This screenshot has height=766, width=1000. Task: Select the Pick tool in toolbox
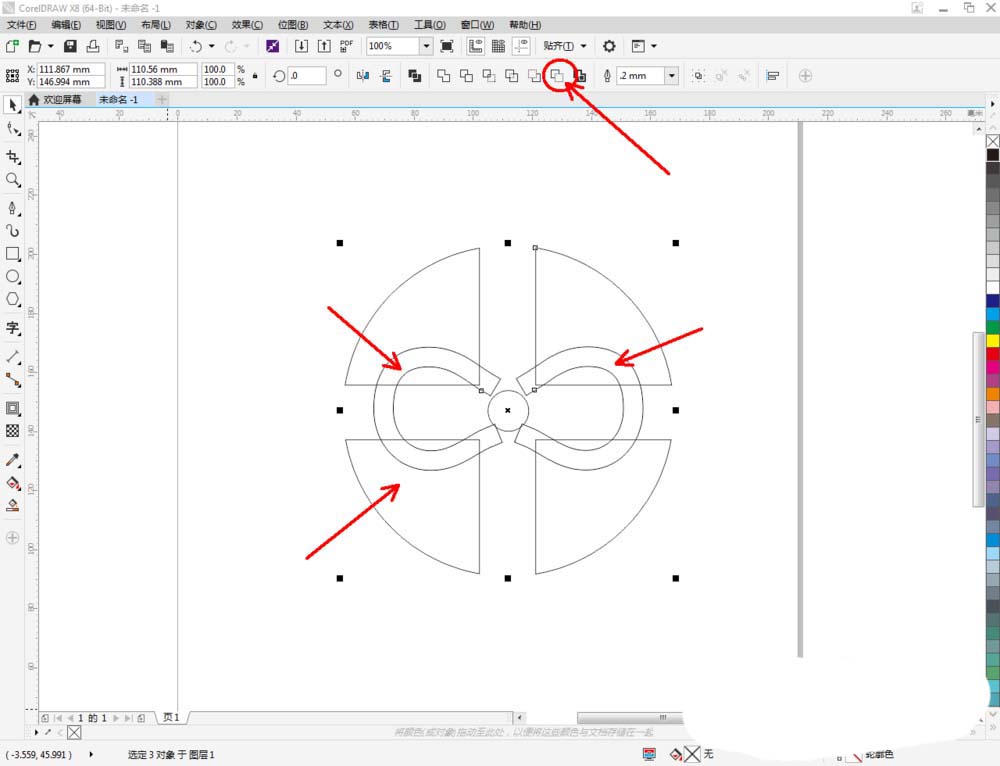pyautogui.click(x=12, y=105)
